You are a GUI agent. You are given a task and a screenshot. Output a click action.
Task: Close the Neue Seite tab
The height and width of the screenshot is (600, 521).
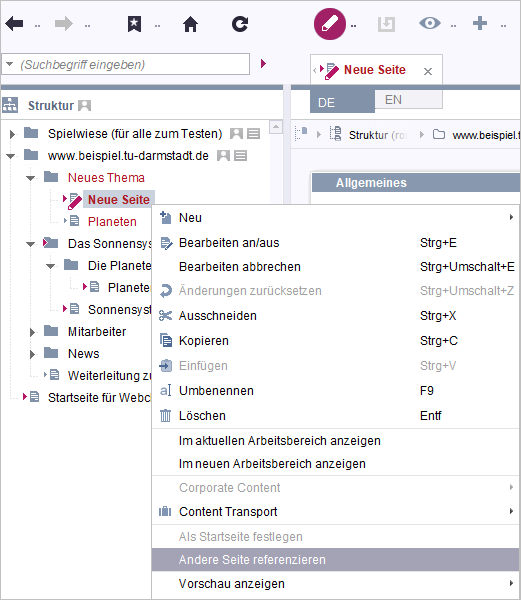[428, 71]
